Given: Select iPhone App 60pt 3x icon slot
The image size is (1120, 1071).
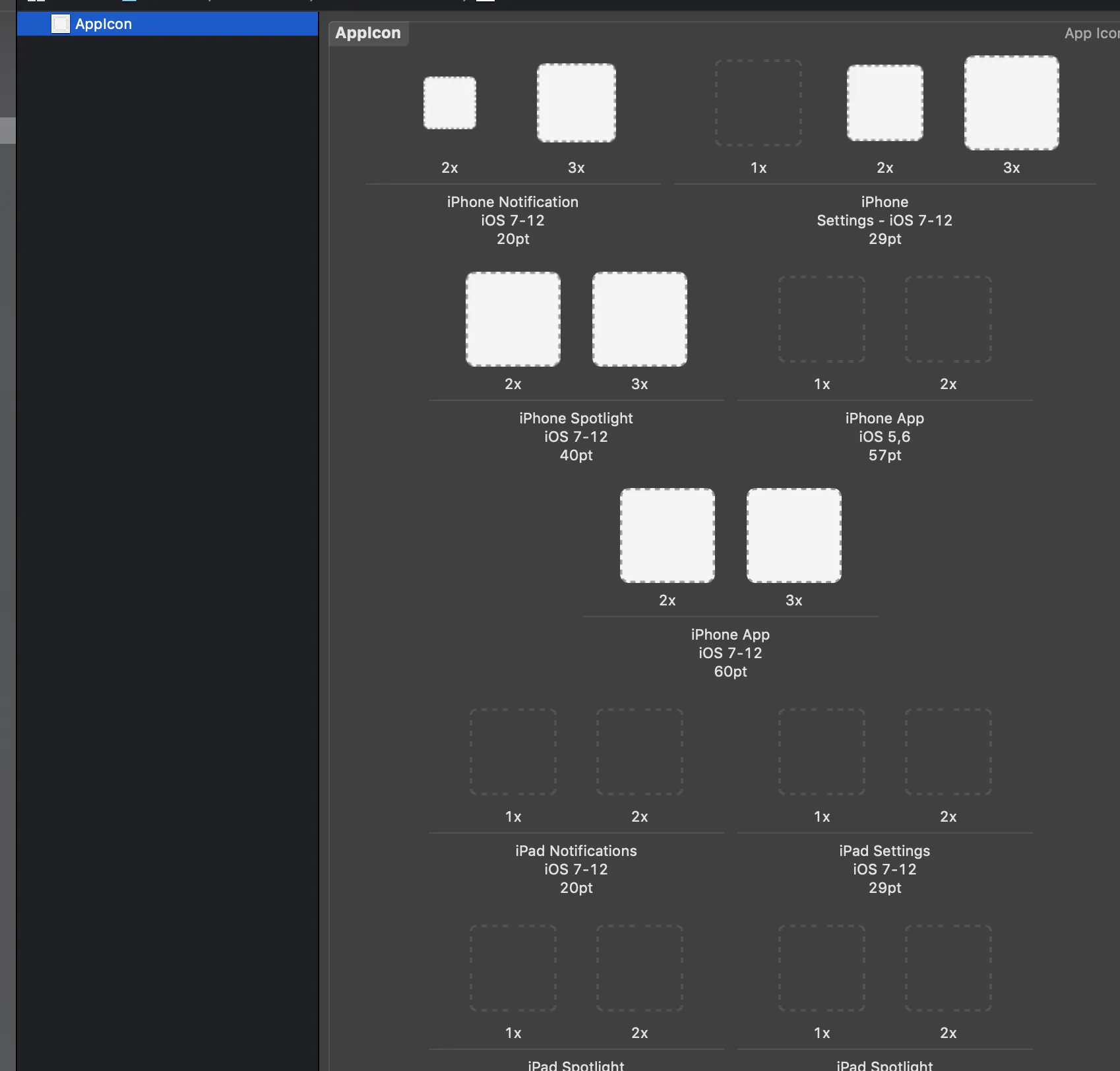Looking at the screenshot, I should click(x=794, y=535).
